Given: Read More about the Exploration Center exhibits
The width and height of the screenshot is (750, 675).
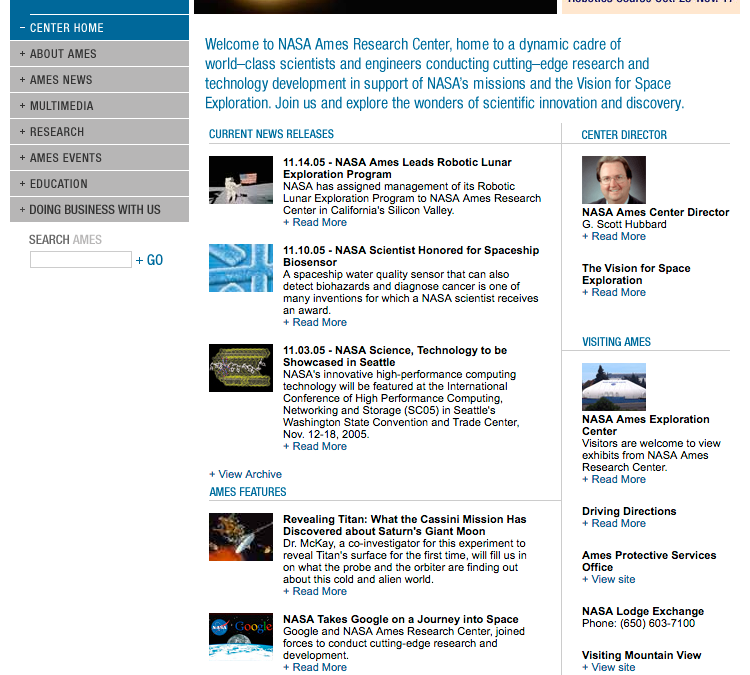Looking at the screenshot, I should 614,479.
